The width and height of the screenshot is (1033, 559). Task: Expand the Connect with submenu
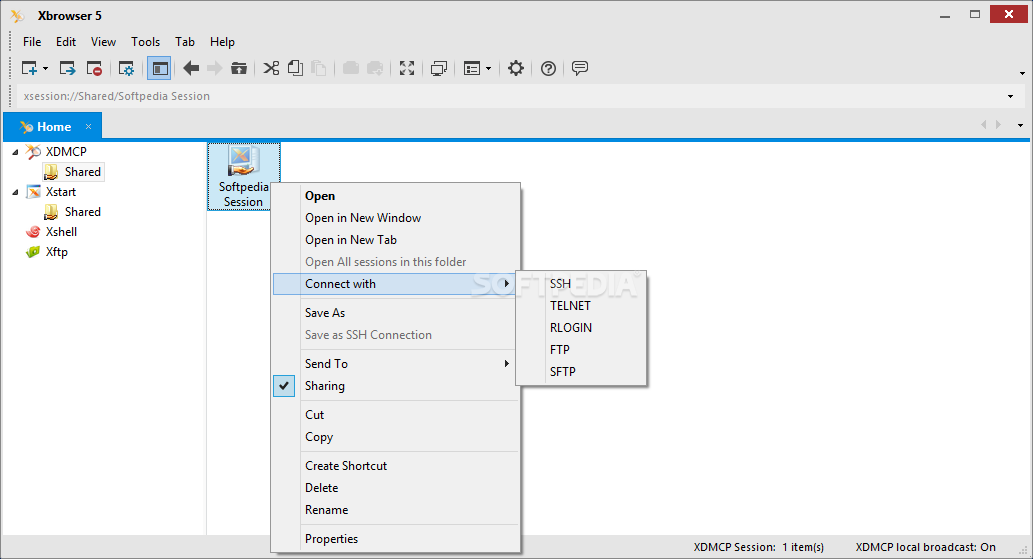(x=395, y=284)
